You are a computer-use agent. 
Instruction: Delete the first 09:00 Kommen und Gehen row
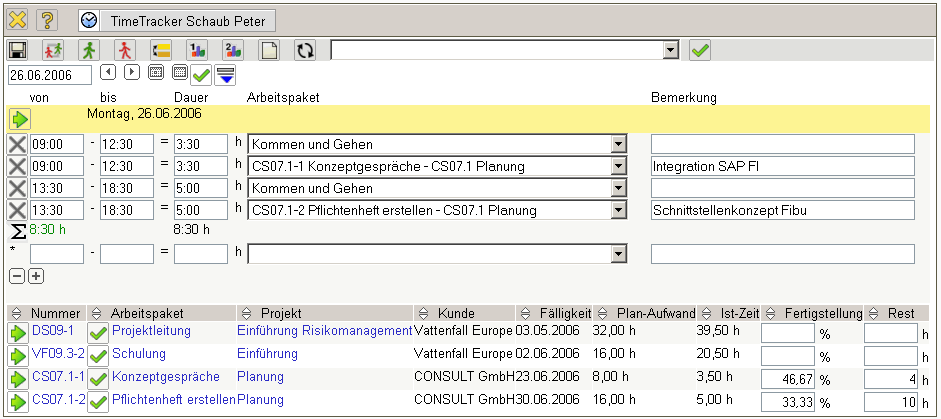tap(17, 144)
